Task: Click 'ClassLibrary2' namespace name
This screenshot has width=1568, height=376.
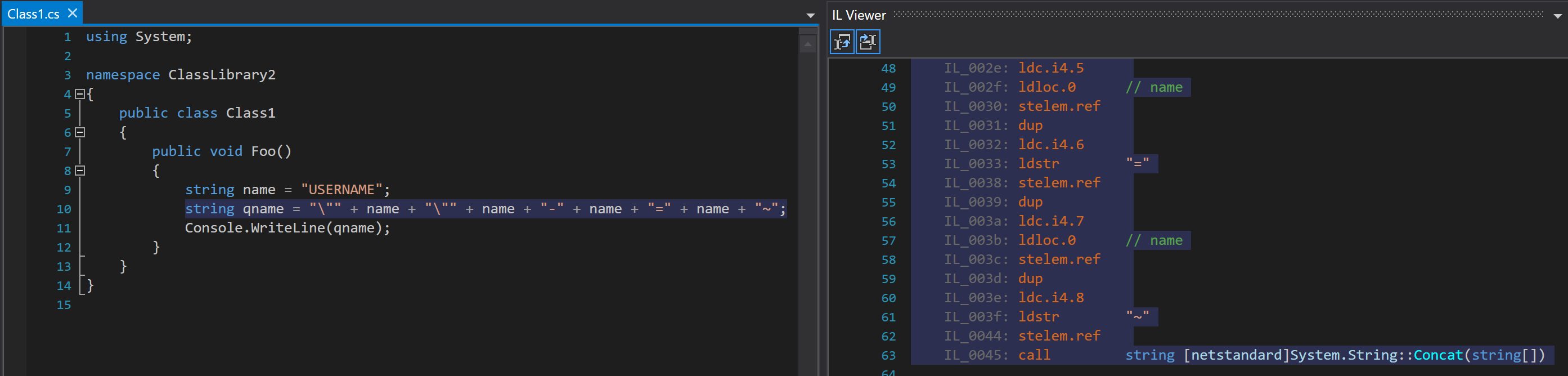Action: 222,74
